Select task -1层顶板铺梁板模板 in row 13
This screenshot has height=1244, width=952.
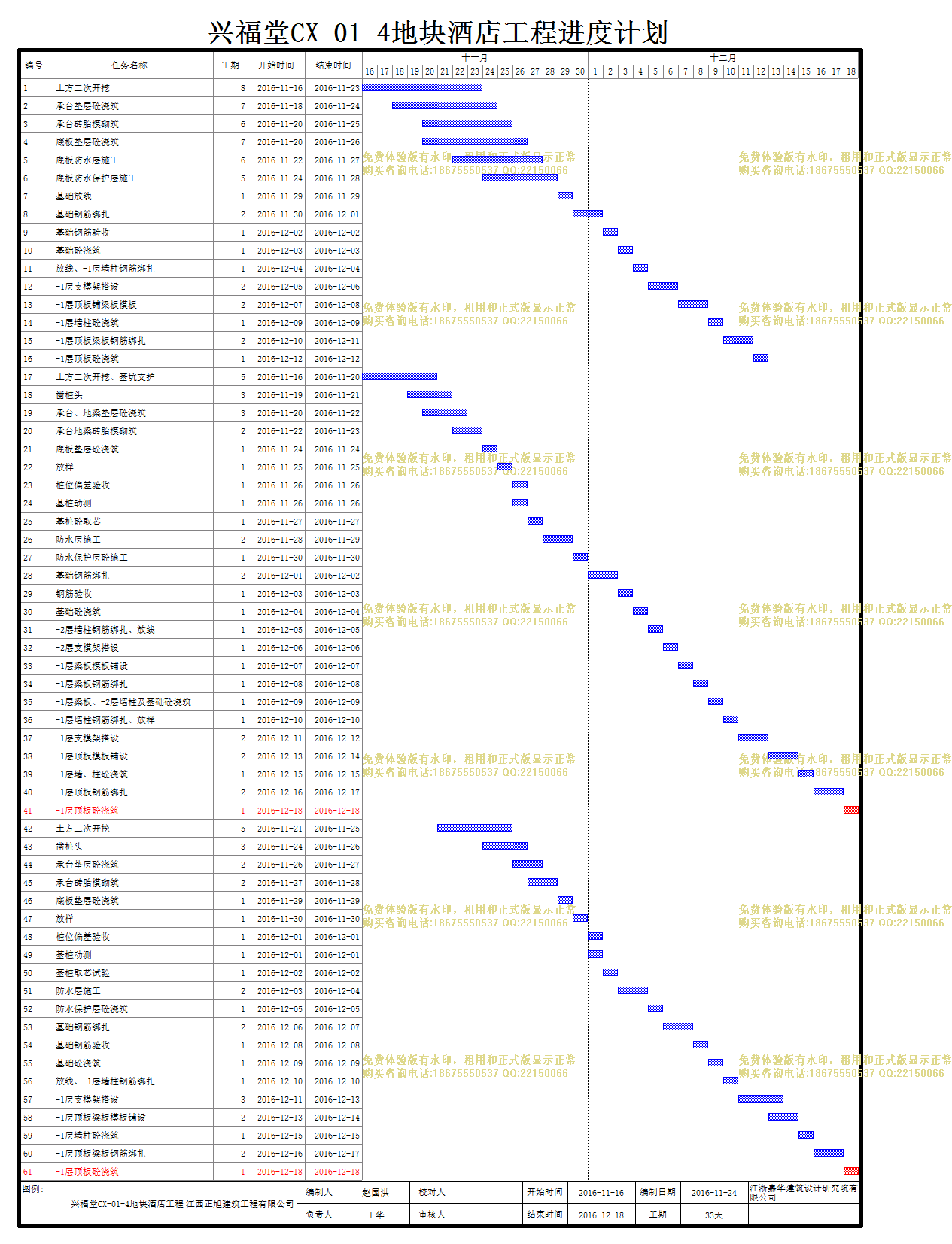(x=96, y=305)
